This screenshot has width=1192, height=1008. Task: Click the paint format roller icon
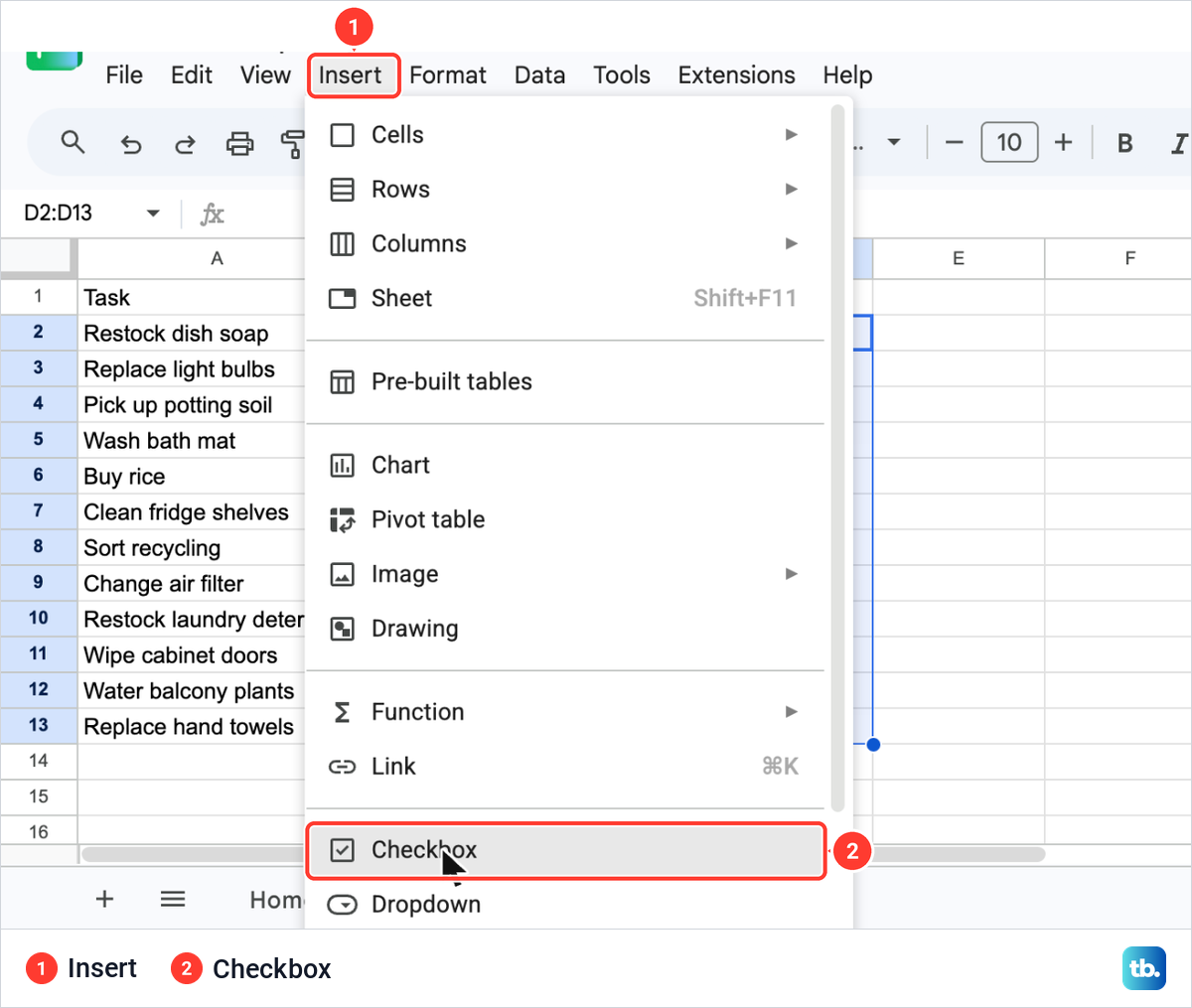pyautogui.click(x=292, y=144)
